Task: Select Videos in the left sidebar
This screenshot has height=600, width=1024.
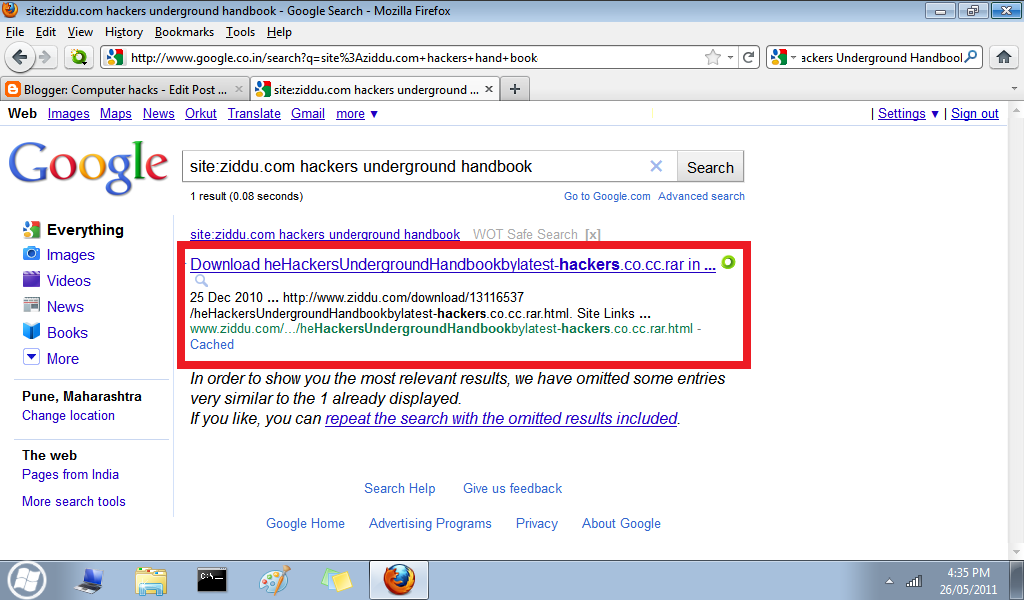Action: 69,281
